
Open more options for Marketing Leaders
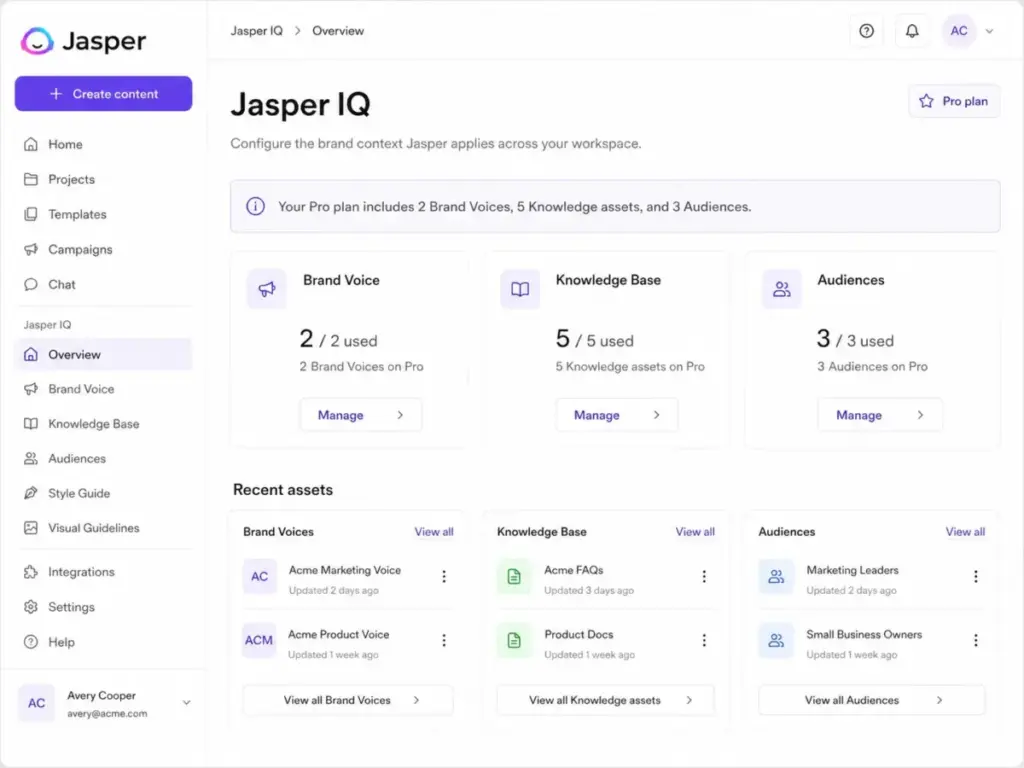click(976, 576)
